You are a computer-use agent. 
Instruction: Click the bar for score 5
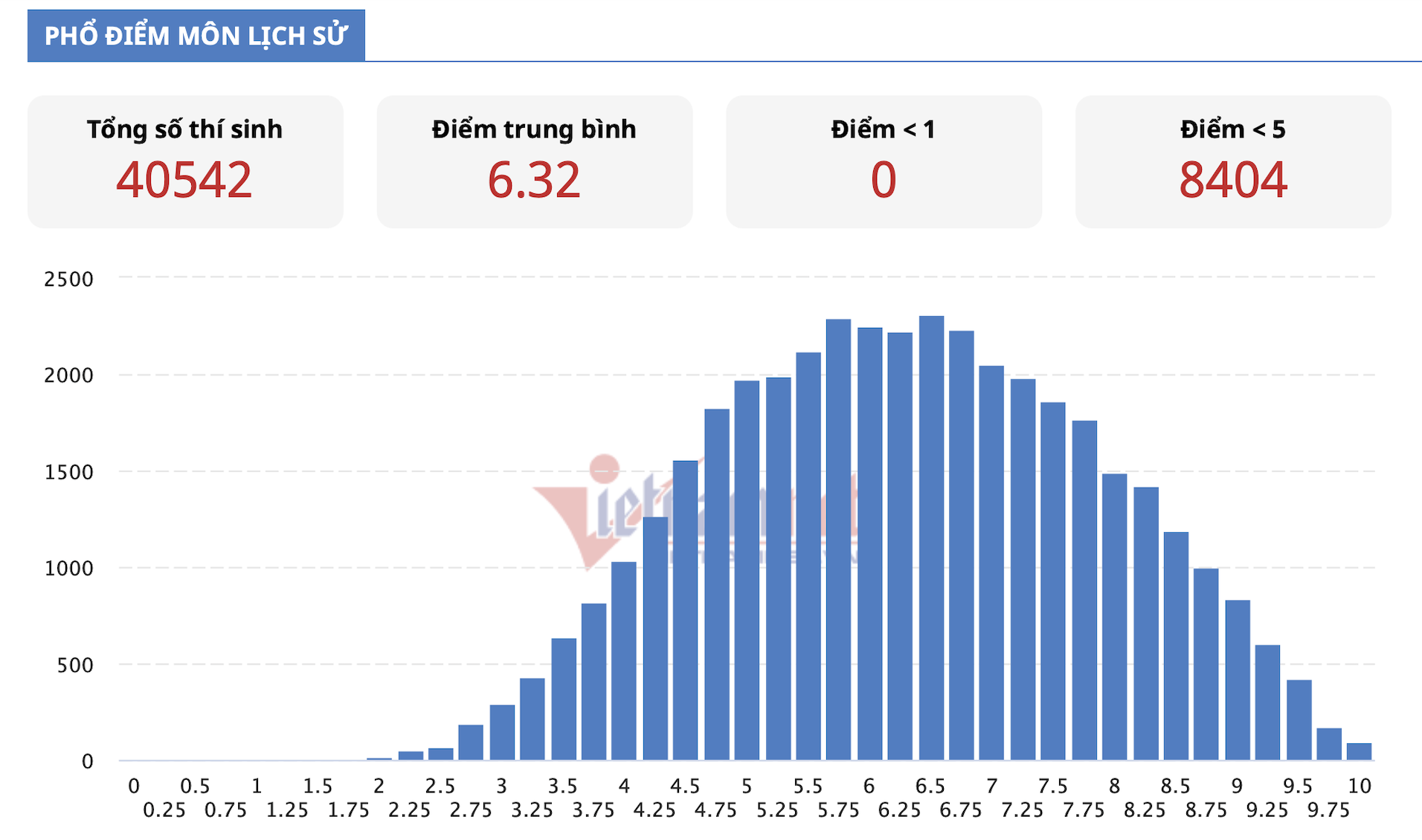(x=747, y=570)
